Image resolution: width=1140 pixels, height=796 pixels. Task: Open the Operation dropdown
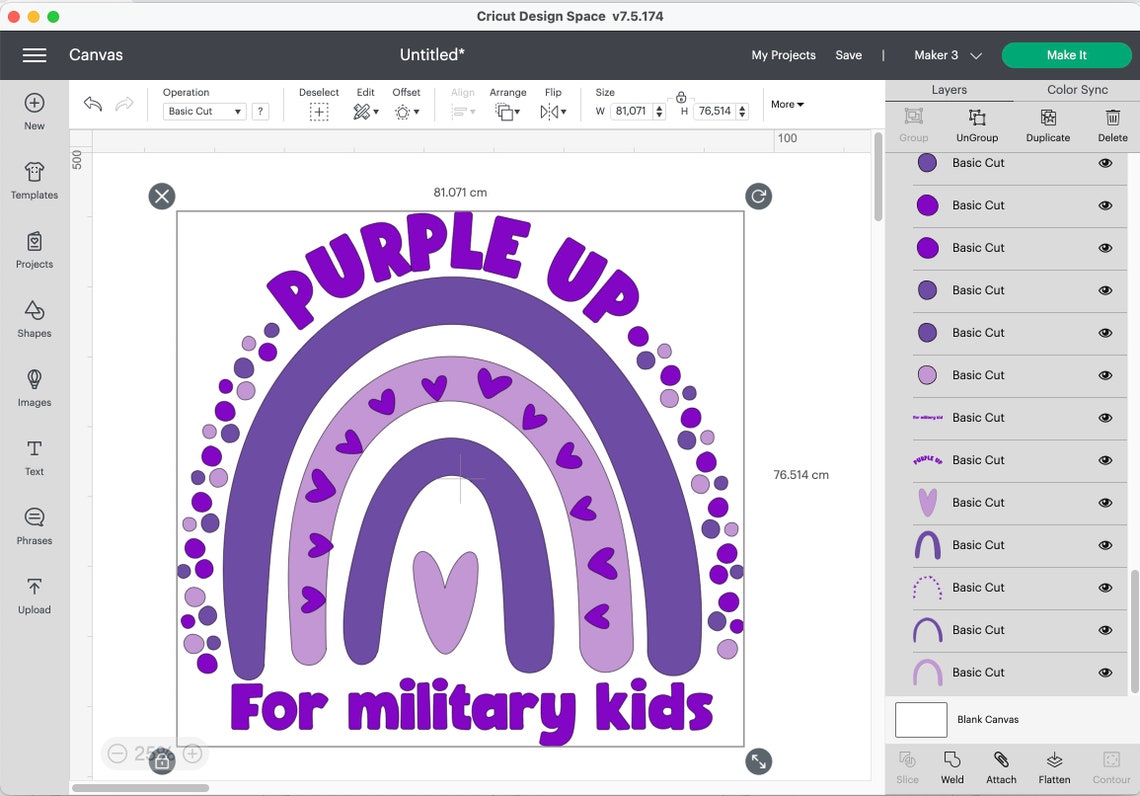pos(203,111)
